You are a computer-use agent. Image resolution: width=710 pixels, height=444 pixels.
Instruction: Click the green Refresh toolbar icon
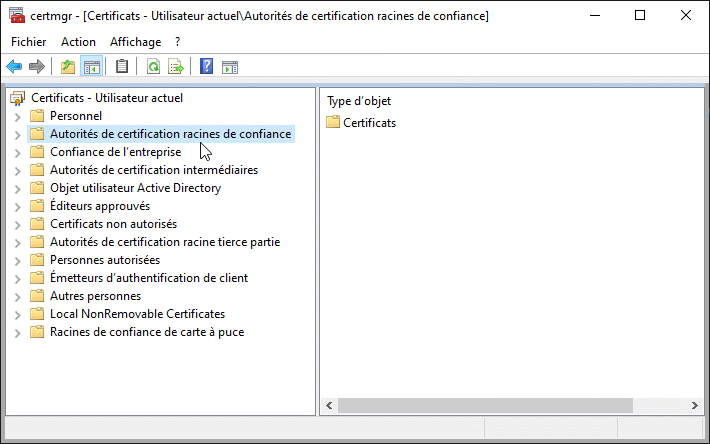click(x=153, y=67)
